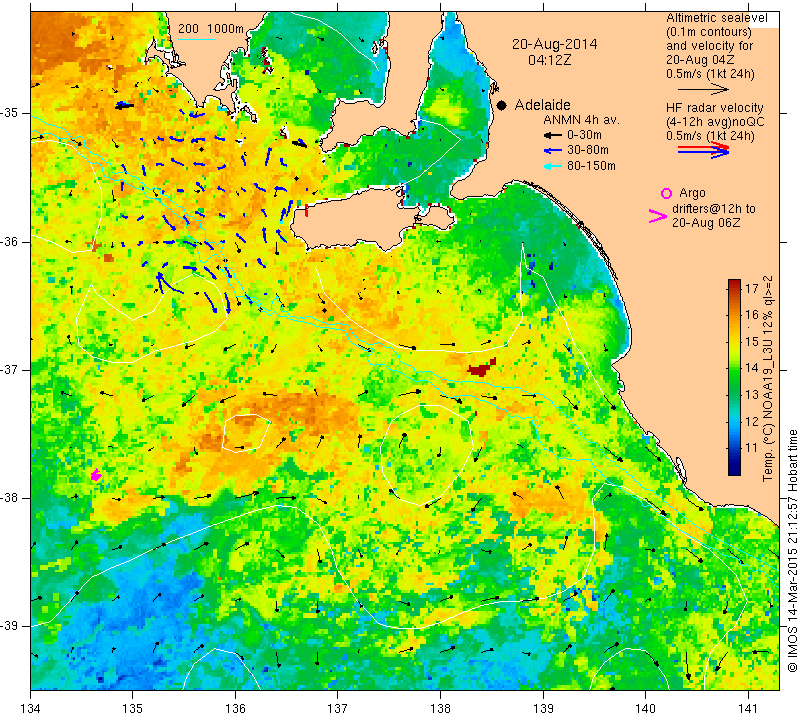Click the red-blue HF radar velocity arrow
This screenshot has height=720, width=800.
coord(703,150)
